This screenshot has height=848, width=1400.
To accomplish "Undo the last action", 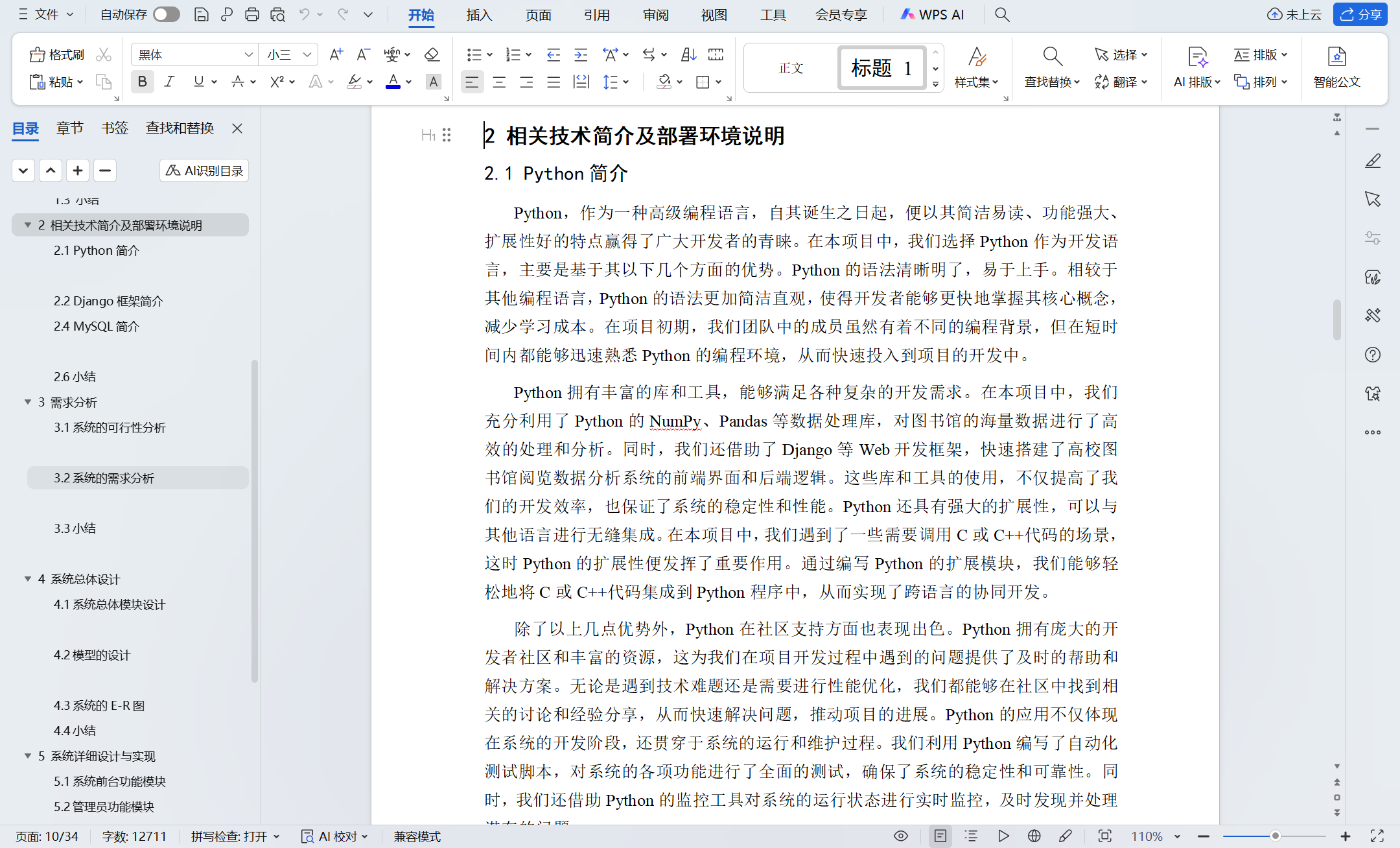I will click(304, 14).
